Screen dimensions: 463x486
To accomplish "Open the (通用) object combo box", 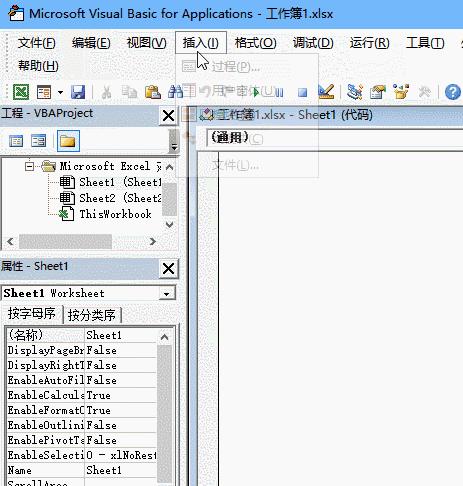I will click(335, 137).
